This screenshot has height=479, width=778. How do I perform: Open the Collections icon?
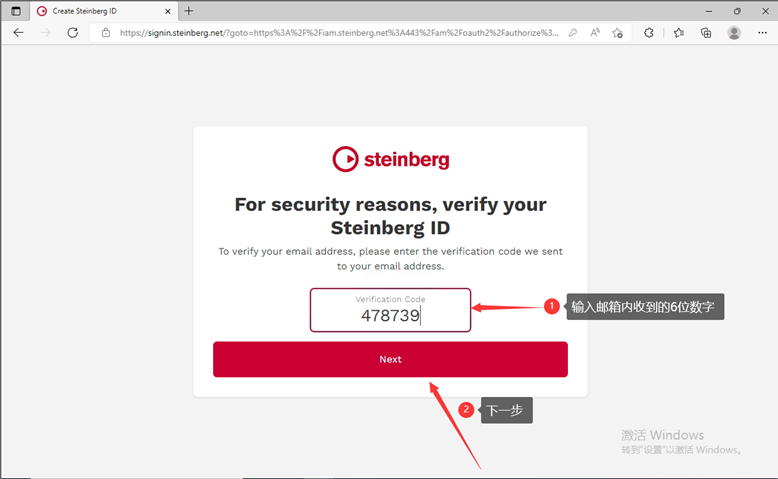pyautogui.click(x=706, y=32)
